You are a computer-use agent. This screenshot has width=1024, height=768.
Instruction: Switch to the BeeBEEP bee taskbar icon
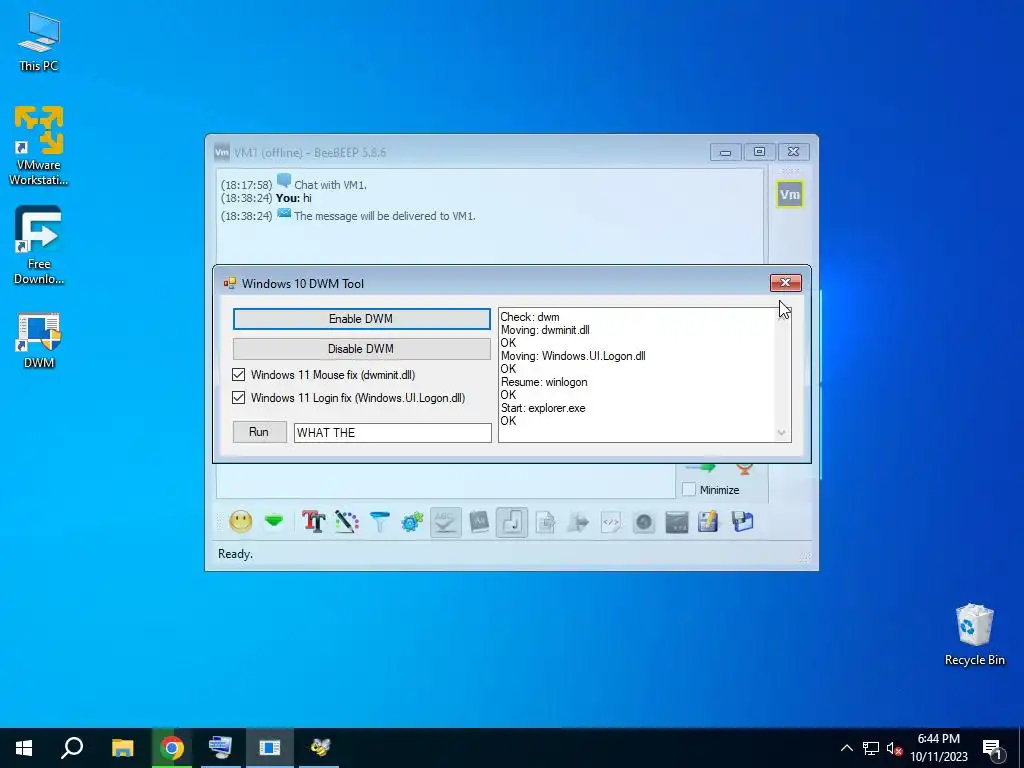(319, 748)
